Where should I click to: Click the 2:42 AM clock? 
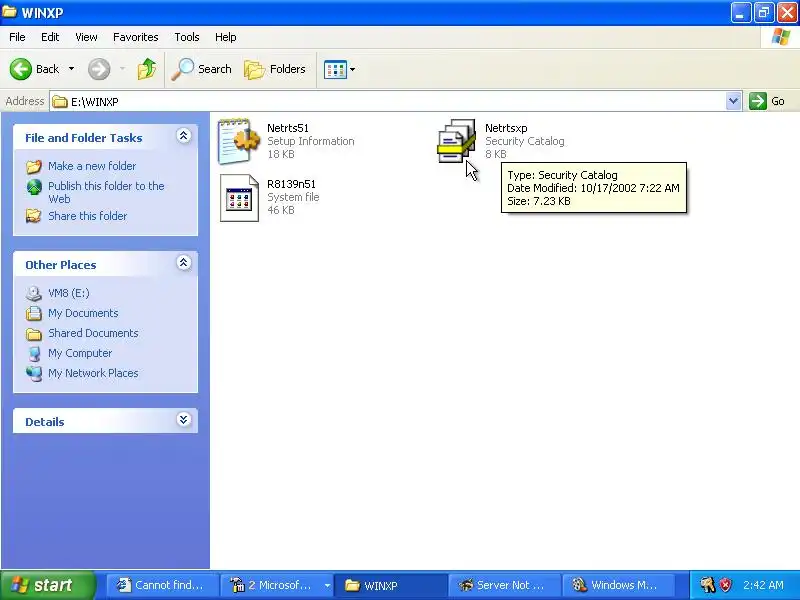click(x=763, y=585)
